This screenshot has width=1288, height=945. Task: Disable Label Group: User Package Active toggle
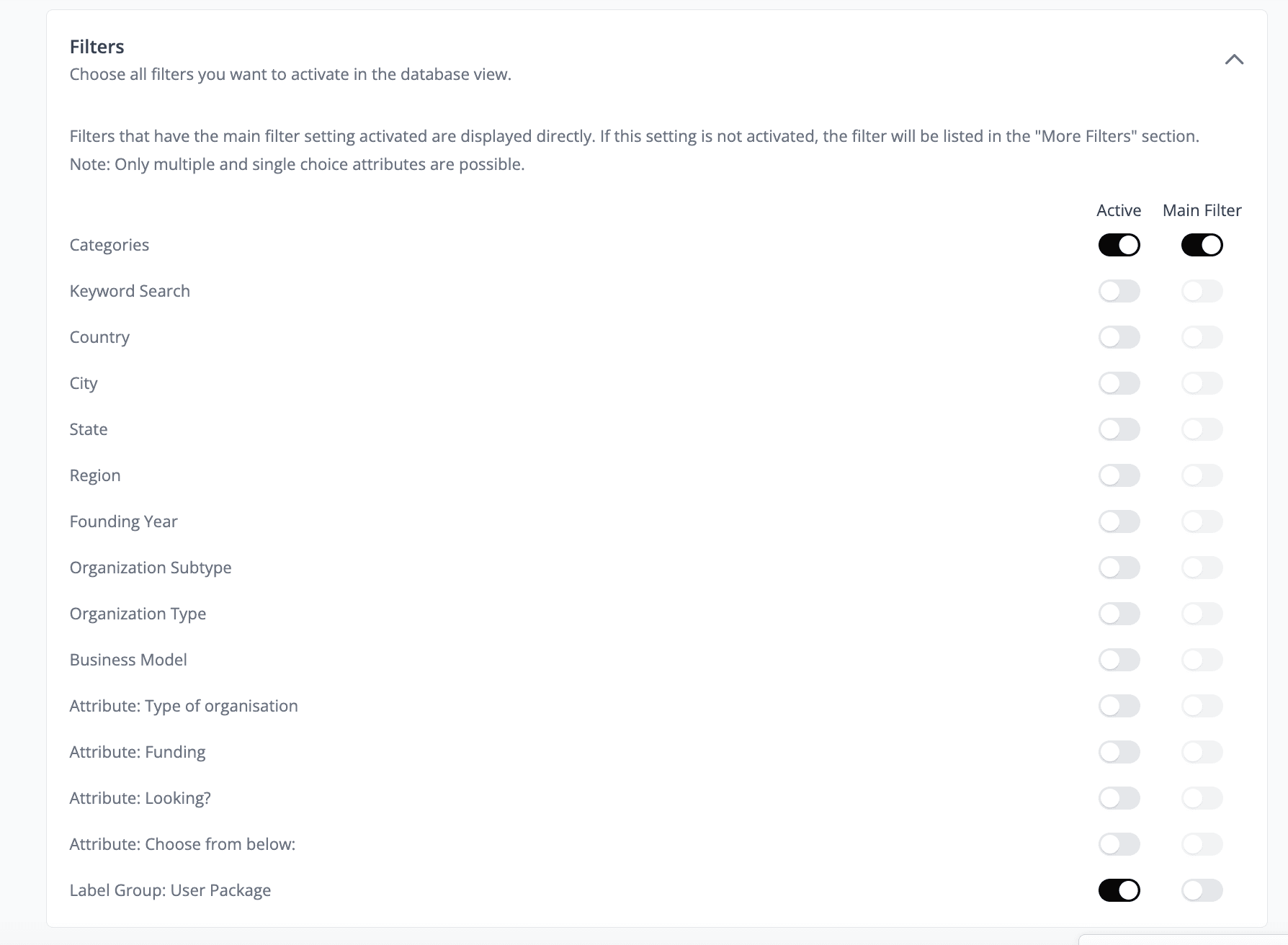tap(1119, 890)
